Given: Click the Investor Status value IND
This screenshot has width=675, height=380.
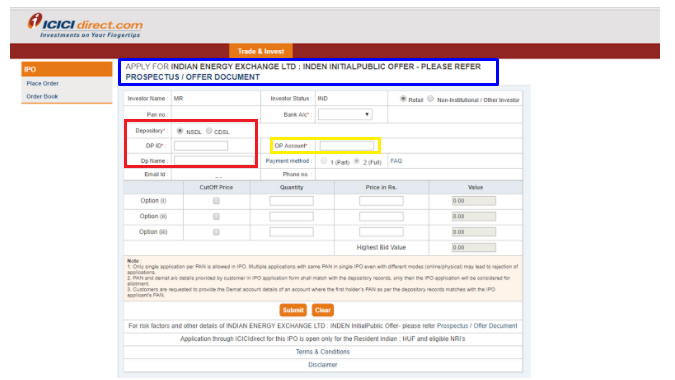Looking at the screenshot, I should [x=323, y=99].
